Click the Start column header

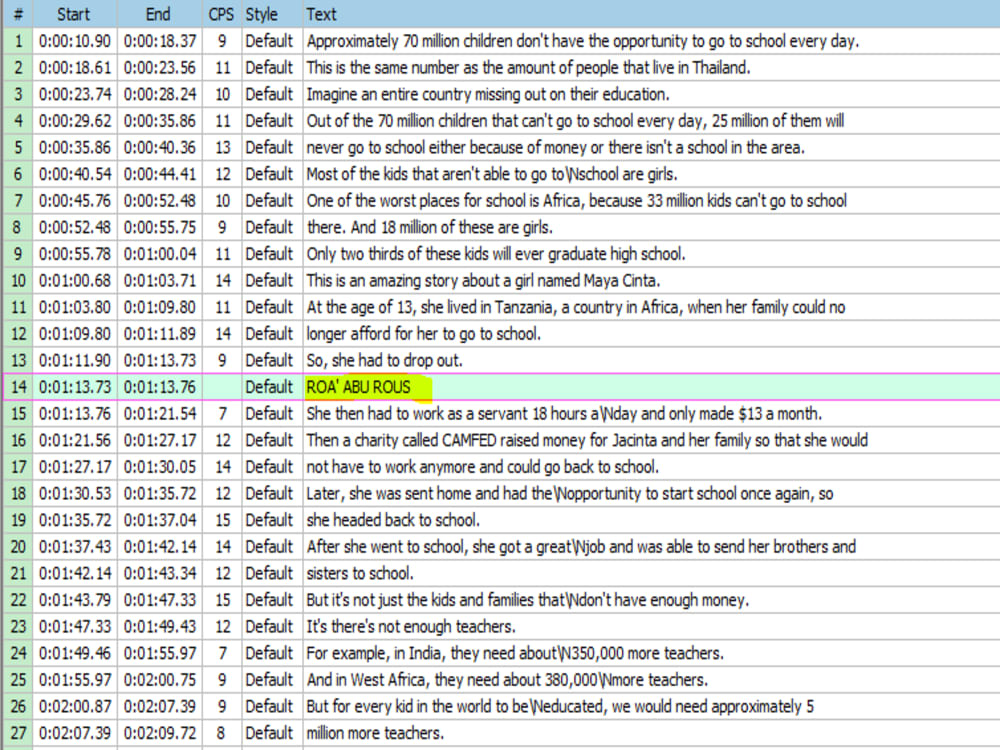[75, 14]
